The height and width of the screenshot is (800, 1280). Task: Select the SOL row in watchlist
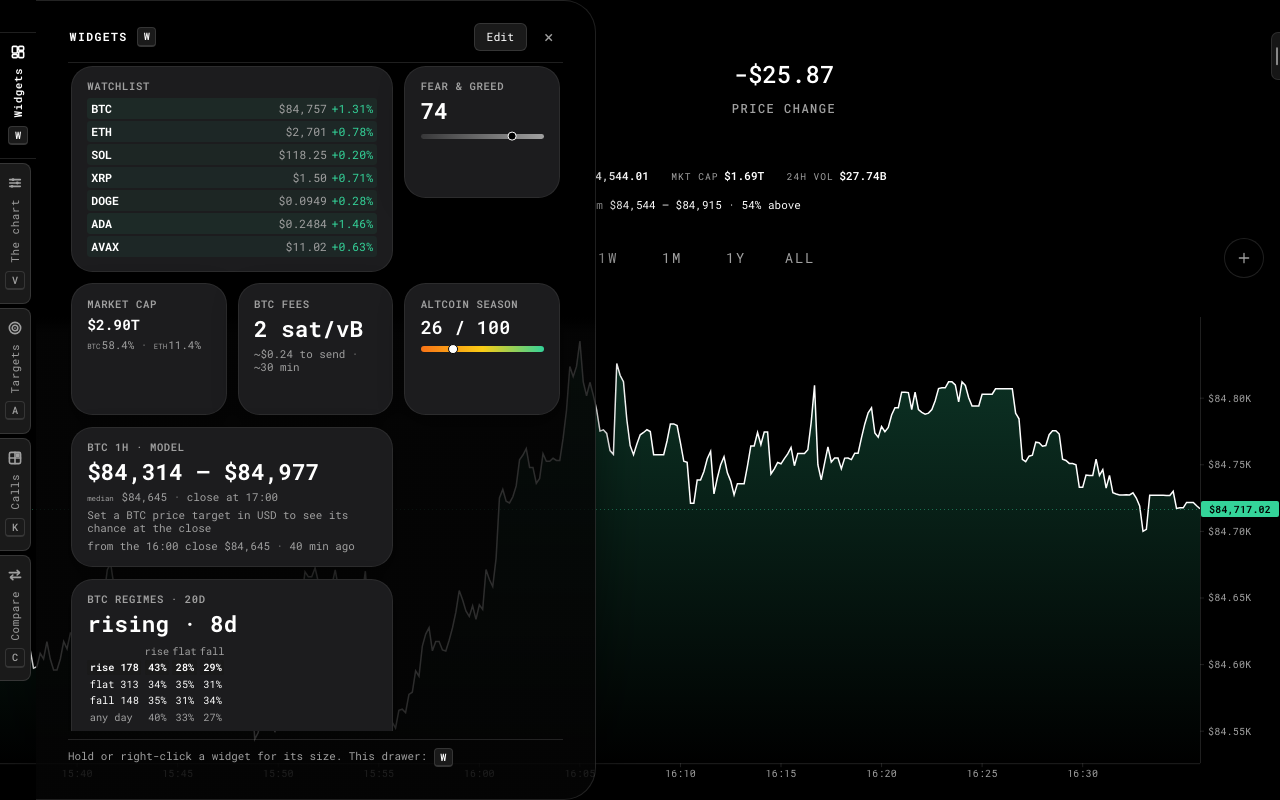click(x=232, y=155)
